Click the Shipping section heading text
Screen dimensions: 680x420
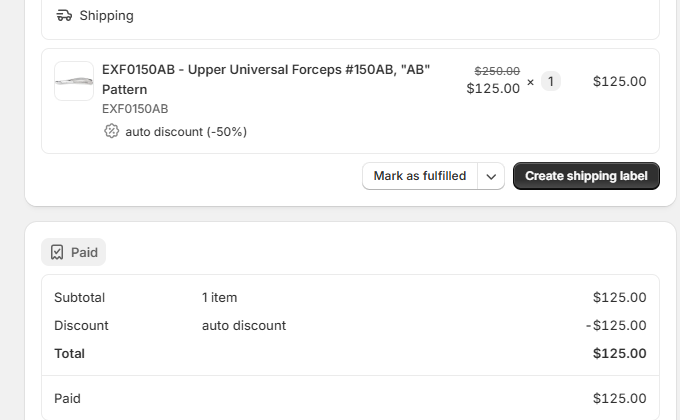(106, 16)
